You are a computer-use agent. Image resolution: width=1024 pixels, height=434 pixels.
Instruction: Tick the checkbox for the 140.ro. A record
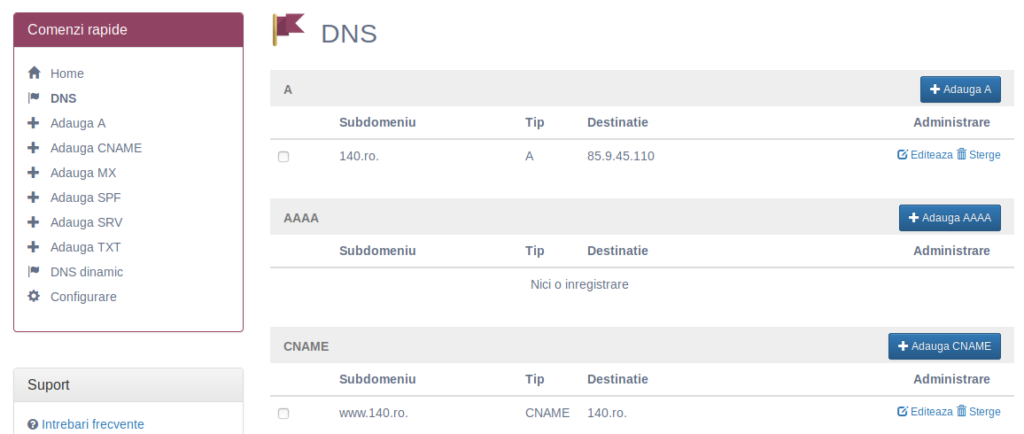[x=283, y=157]
